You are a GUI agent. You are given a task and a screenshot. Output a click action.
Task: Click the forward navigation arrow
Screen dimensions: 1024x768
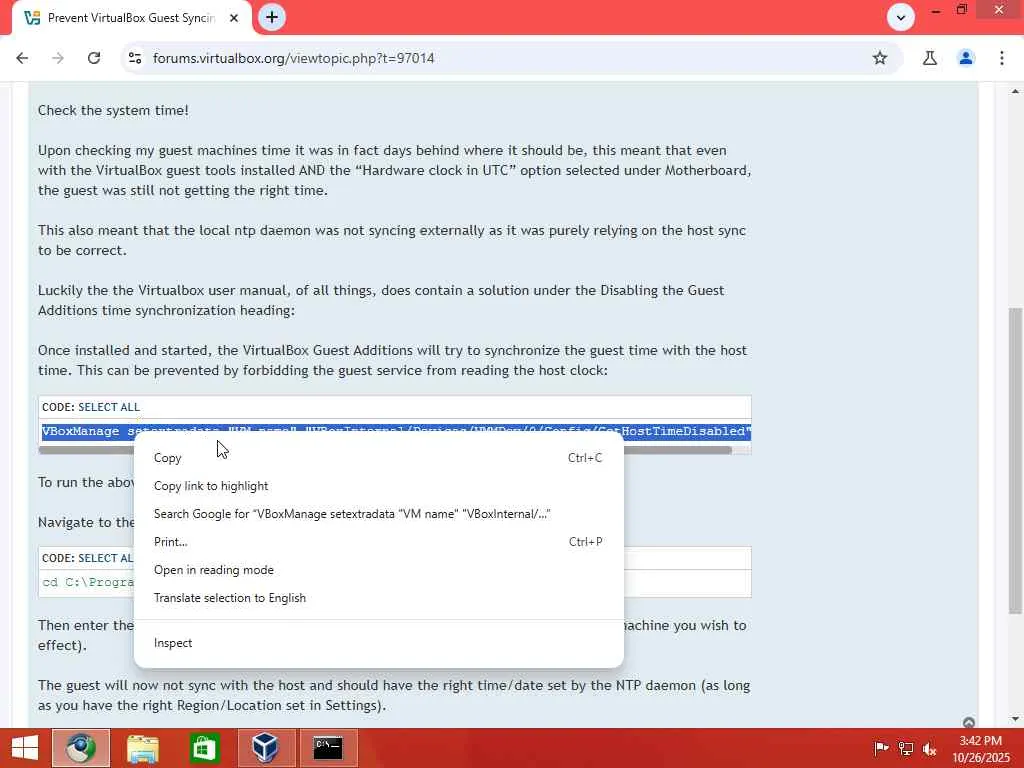tap(58, 58)
